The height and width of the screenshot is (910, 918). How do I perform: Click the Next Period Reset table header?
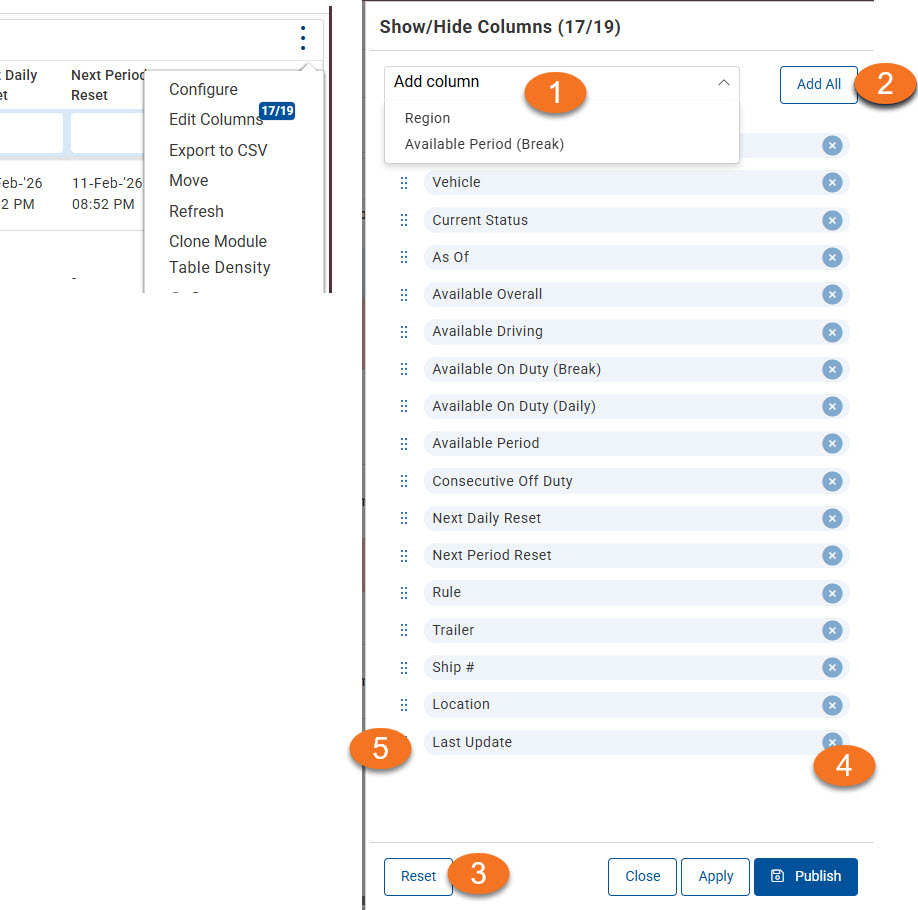pyautogui.click(x=108, y=85)
